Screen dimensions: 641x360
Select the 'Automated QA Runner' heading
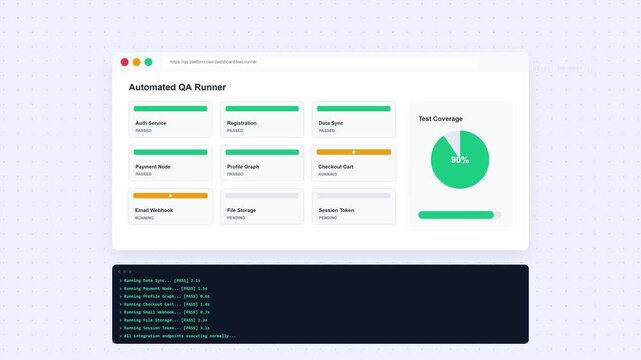177,87
